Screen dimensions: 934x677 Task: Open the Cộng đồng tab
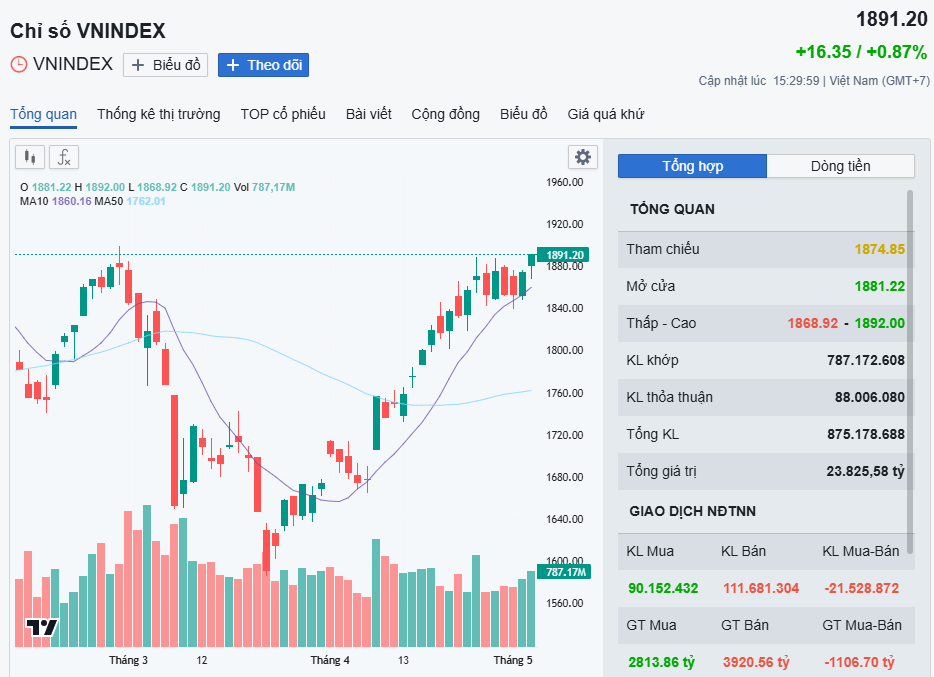coord(446,114)
